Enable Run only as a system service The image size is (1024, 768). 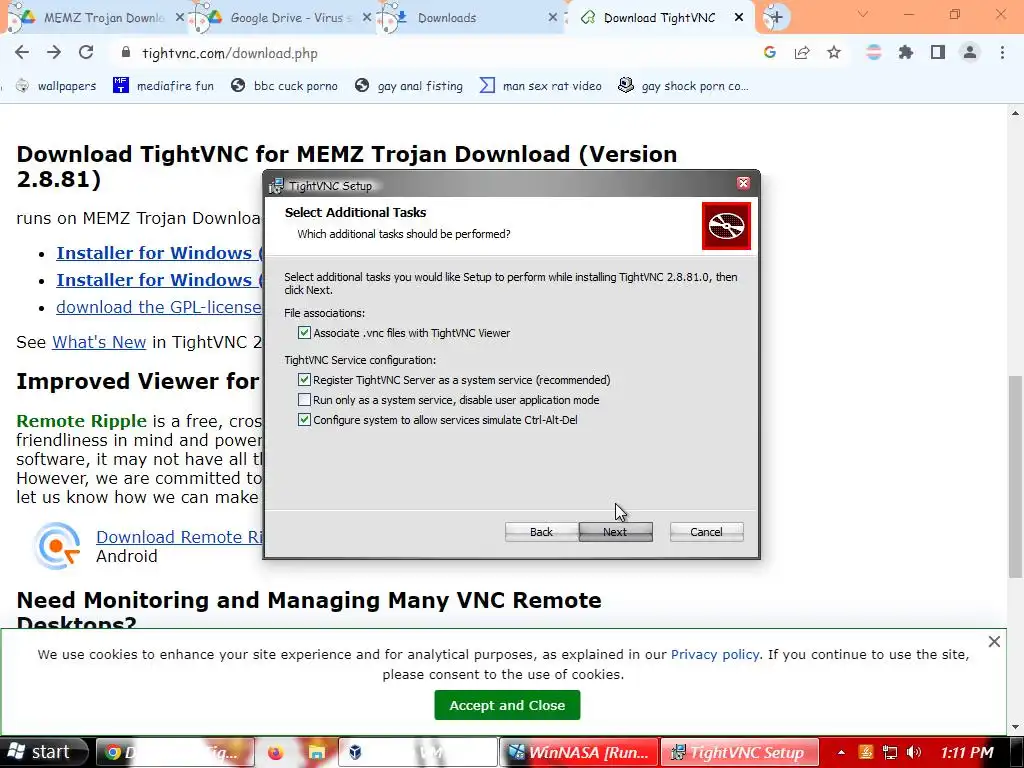[x=304, y=400]
